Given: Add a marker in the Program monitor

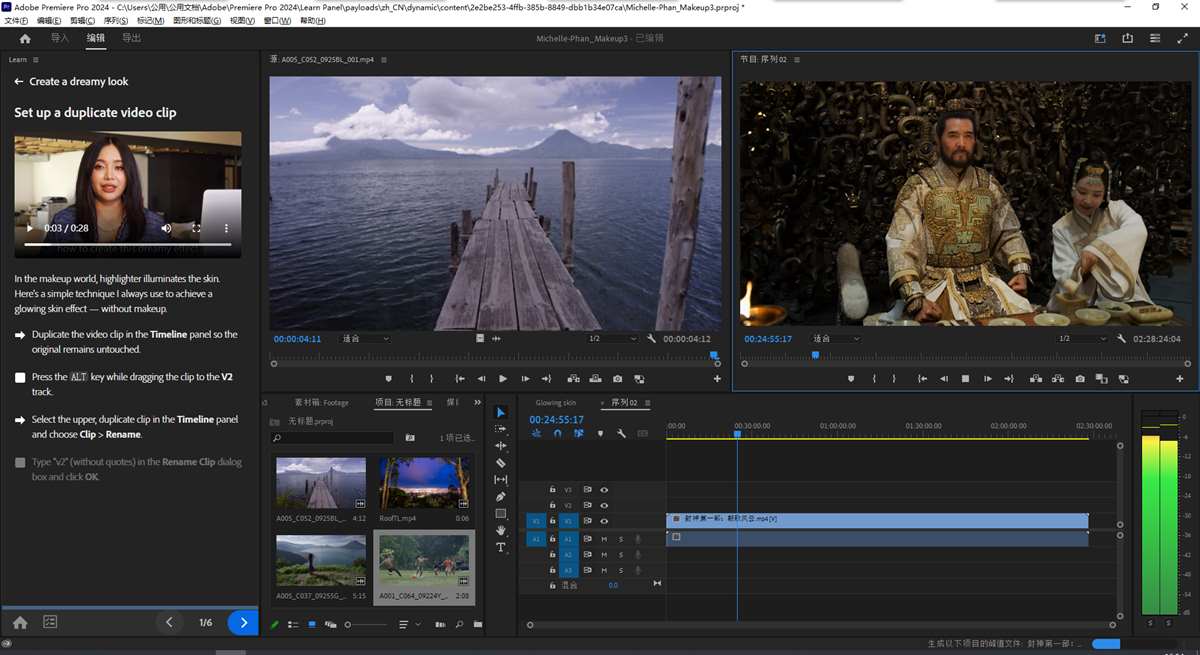Looking at the screenshot, I should pos(851,379).
